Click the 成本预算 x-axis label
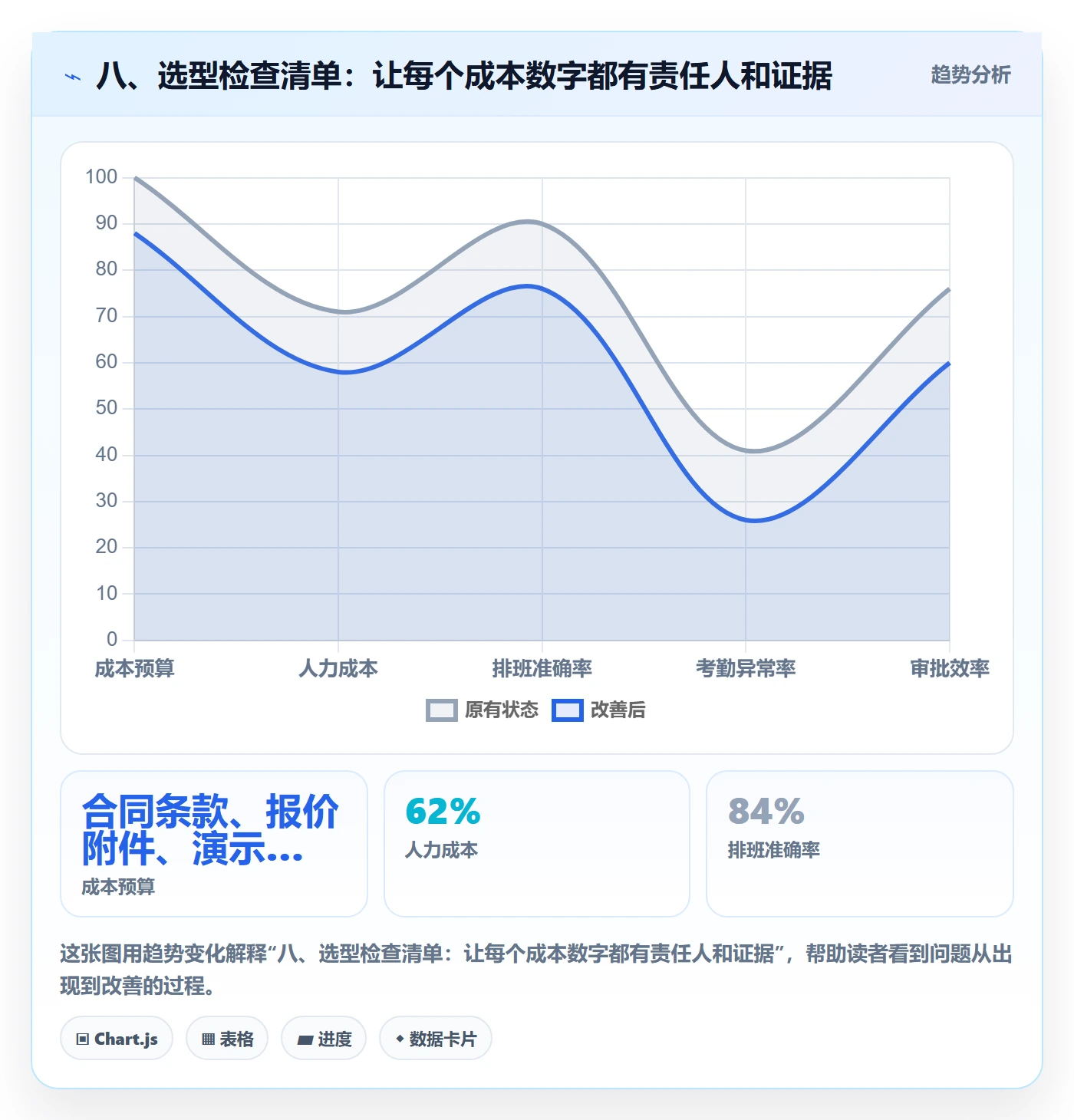The height and width of the screenshot is (1120, 1074). [x=135, y=669]
